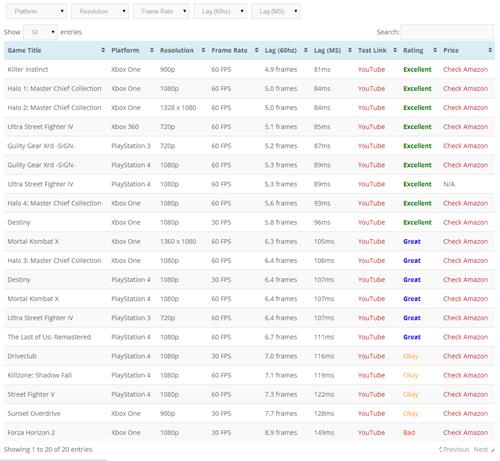
Task: Sort table by Lag (MS) column
Action: click(333, 50)
